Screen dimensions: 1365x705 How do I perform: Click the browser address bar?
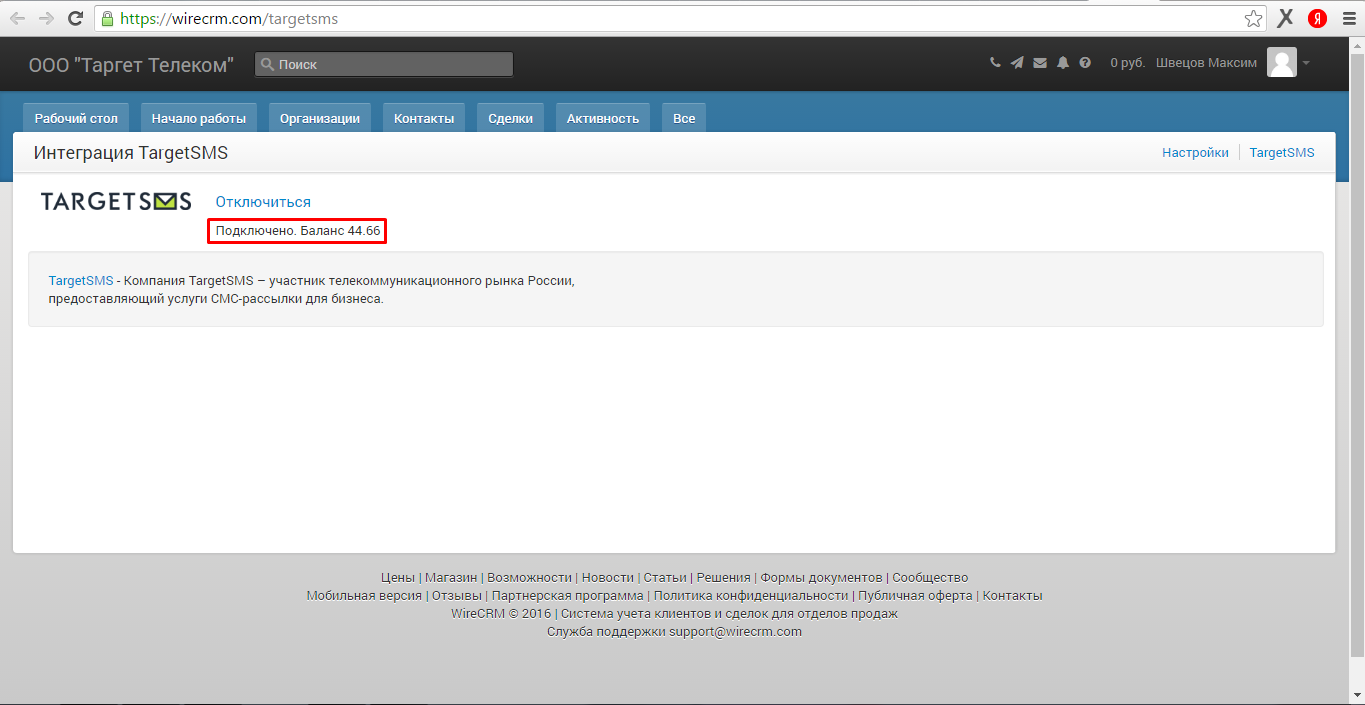coord(680,18)
